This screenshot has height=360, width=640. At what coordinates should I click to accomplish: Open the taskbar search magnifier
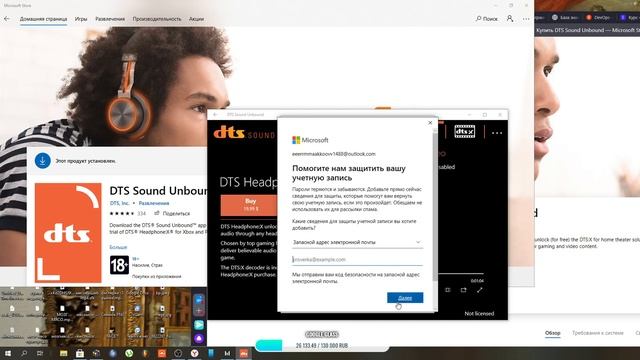tap(24, 353)
